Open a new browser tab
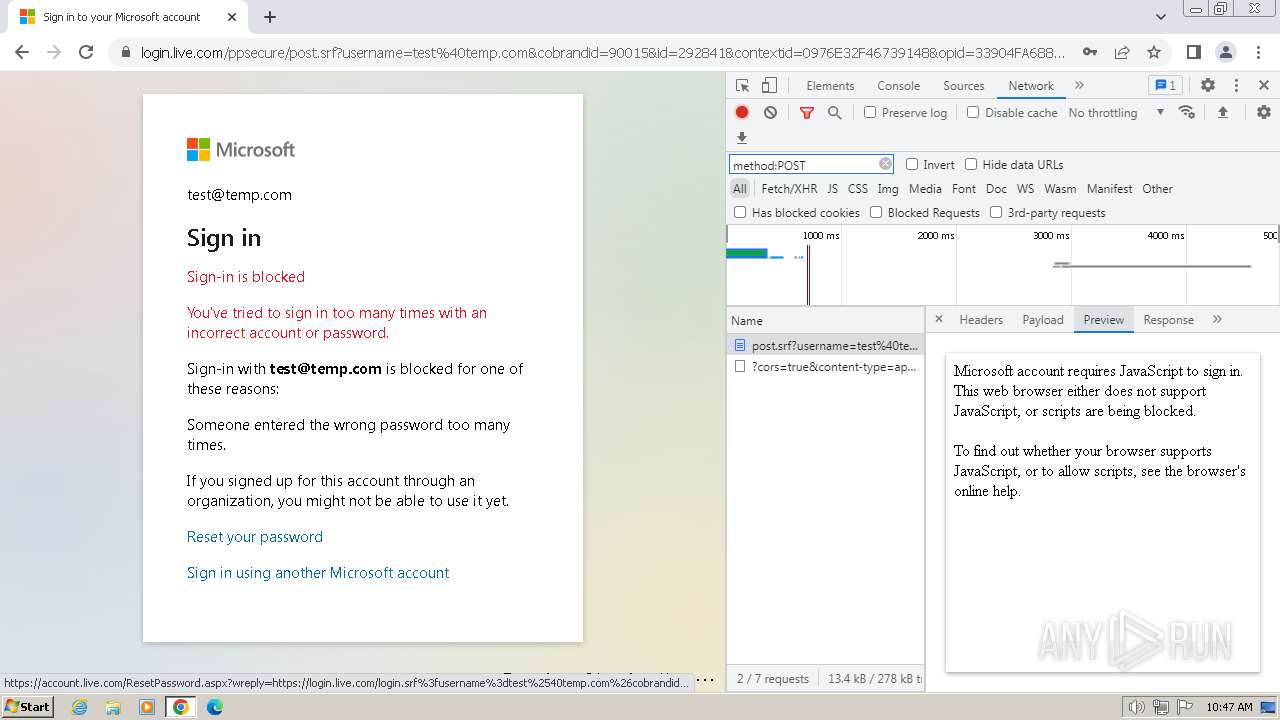The height and width of the screenshot is (720, 1280). click(270, 17)
